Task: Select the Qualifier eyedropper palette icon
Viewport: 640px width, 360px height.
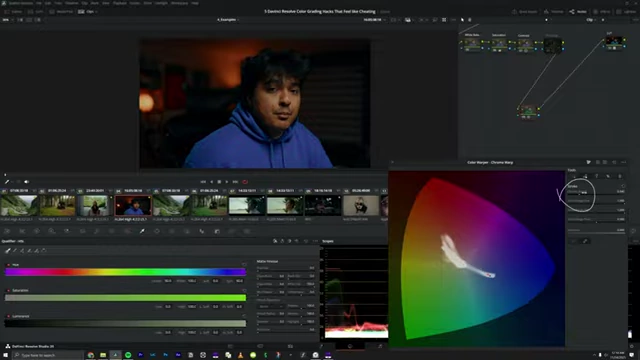Action: 142,231
